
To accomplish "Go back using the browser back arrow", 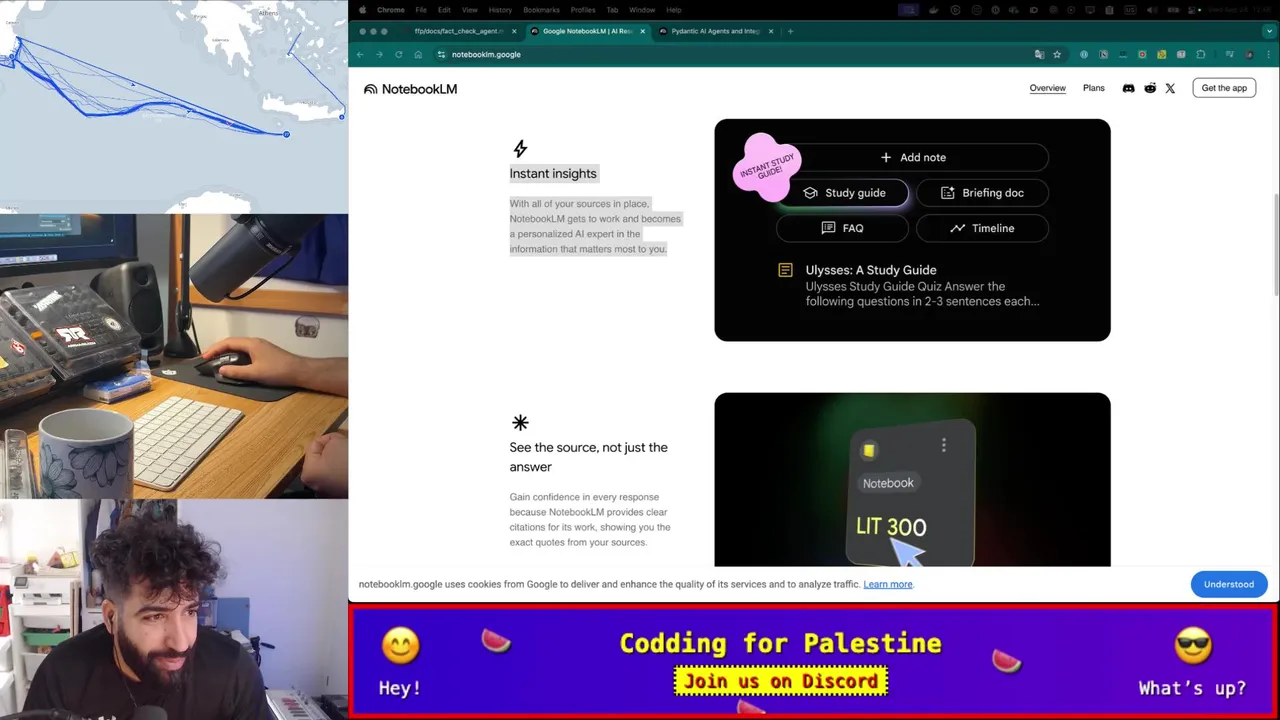I will coord(360,54).
